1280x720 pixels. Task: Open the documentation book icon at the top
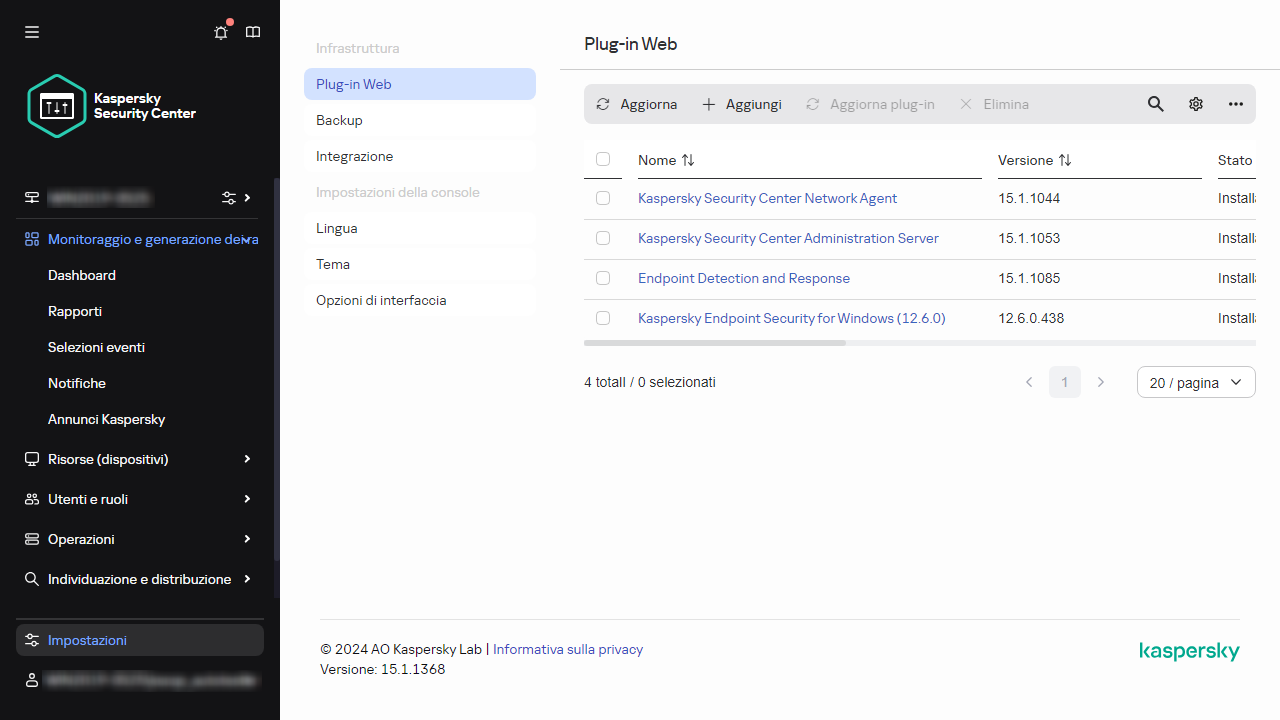click(x=252, y=32)
